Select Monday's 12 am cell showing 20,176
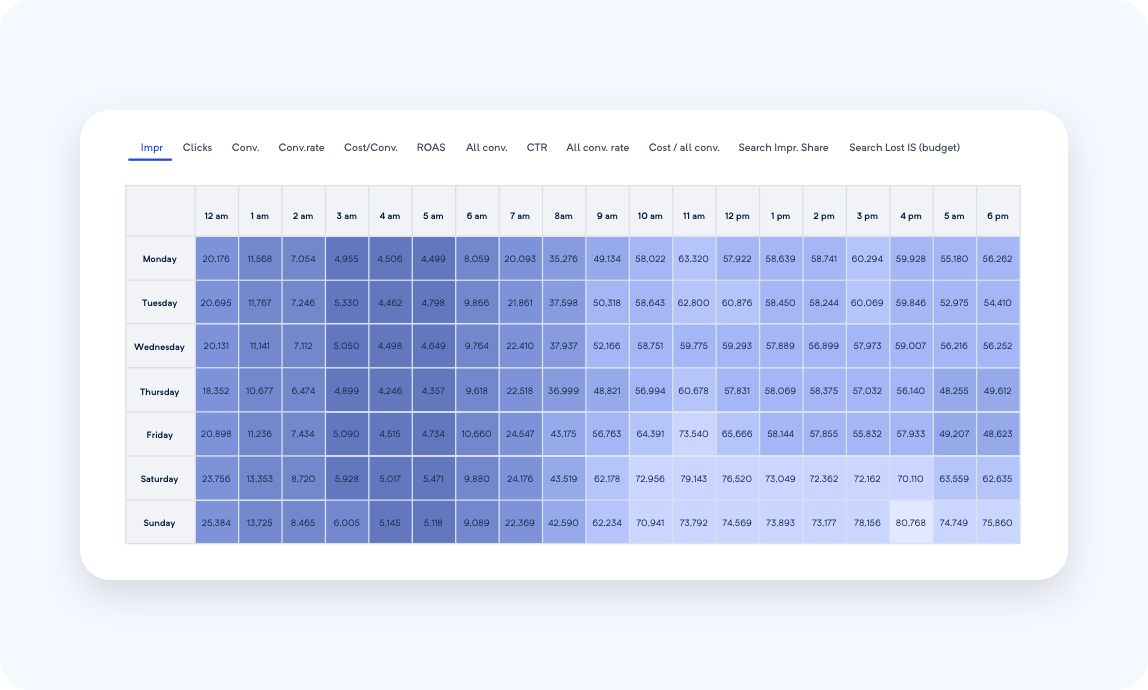 (216, 258)
